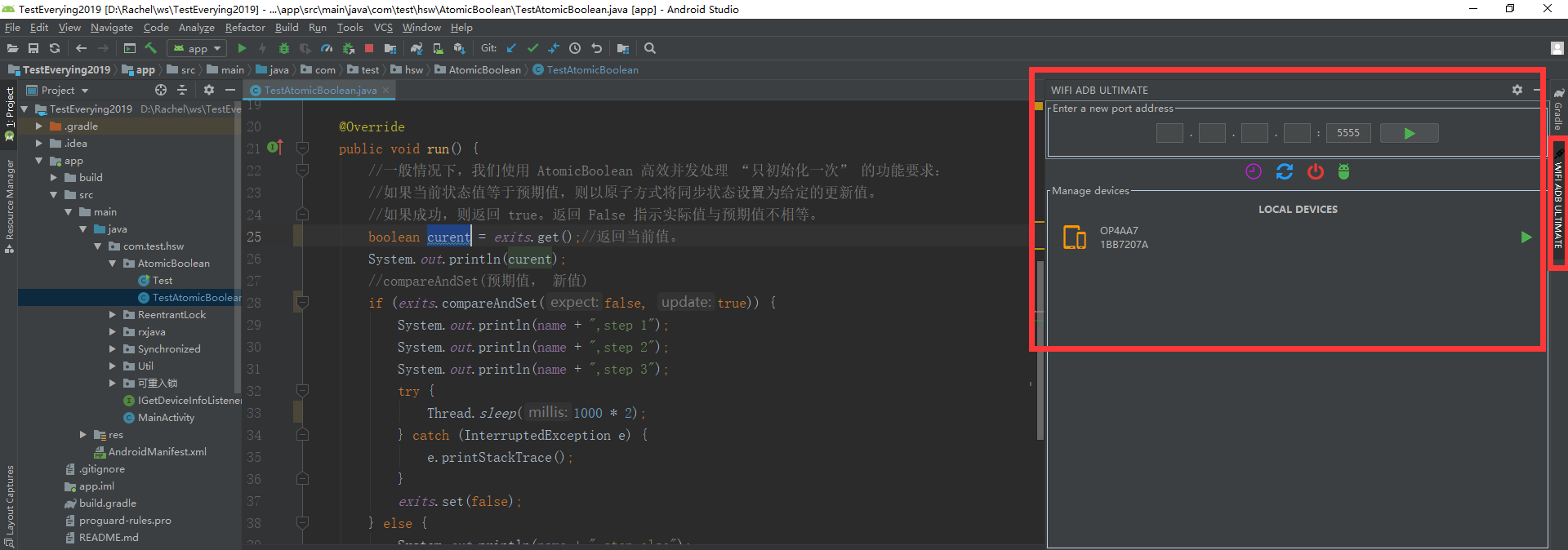Select AndroidManifest.xml in the project tree
This screenshot has width=1568, height=550.
point(150,452)
